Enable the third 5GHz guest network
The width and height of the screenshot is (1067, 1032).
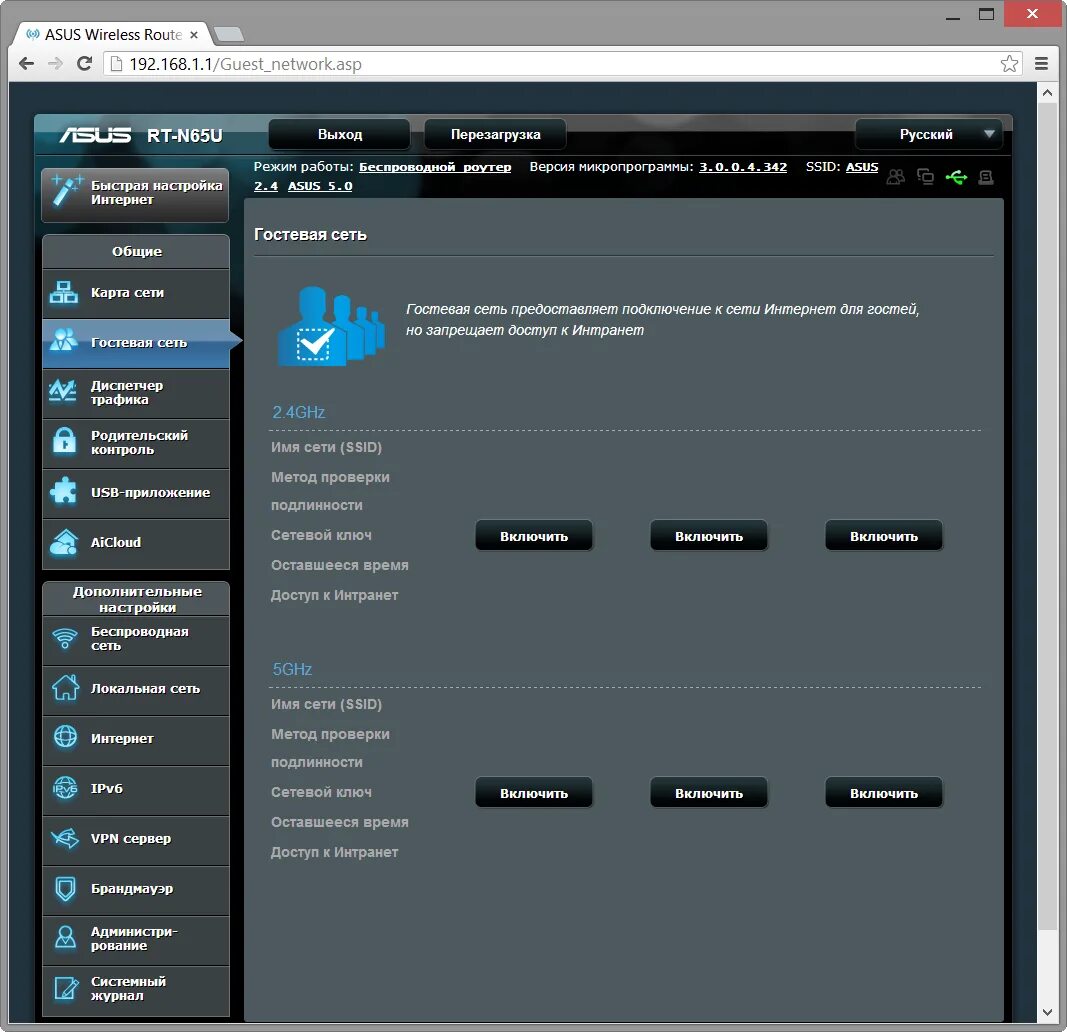pos(883,791)
